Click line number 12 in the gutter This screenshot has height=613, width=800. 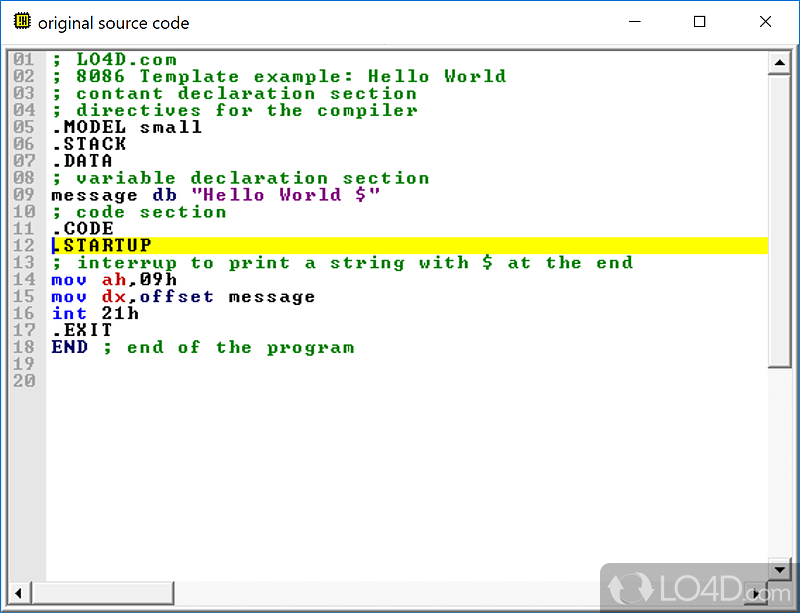pos(24,246)
